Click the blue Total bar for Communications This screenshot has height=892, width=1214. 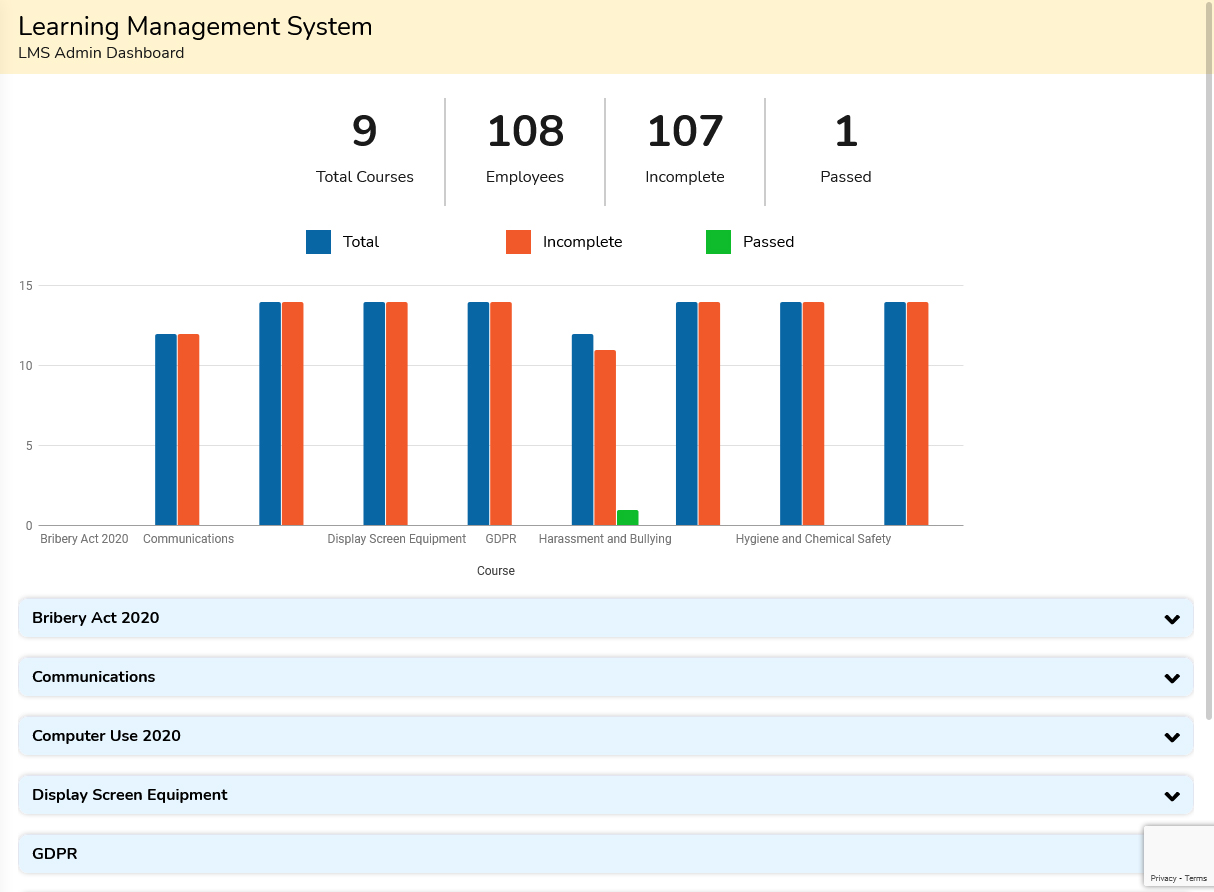point(166,430)
